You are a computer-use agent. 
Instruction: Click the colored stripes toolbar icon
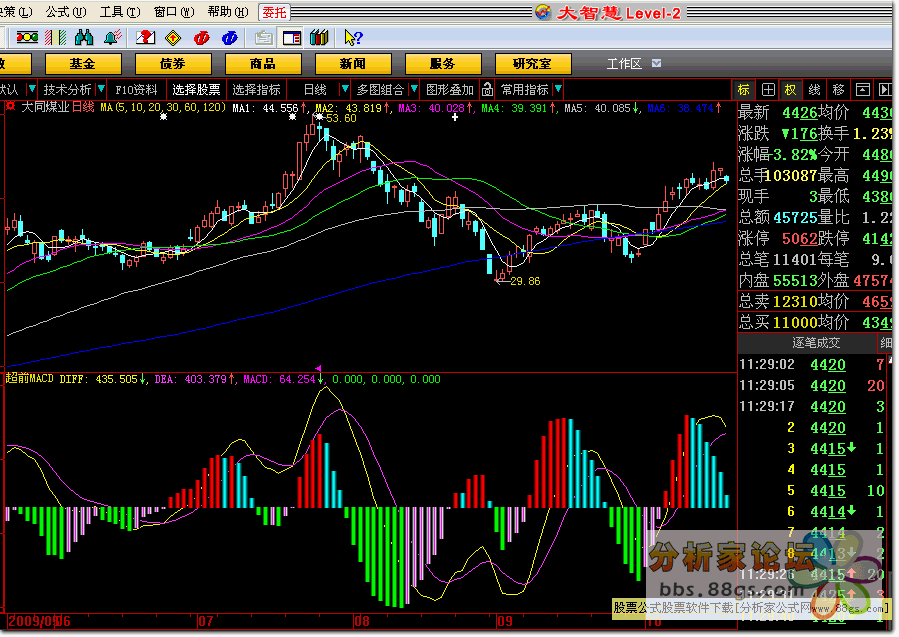coord(56,38)
